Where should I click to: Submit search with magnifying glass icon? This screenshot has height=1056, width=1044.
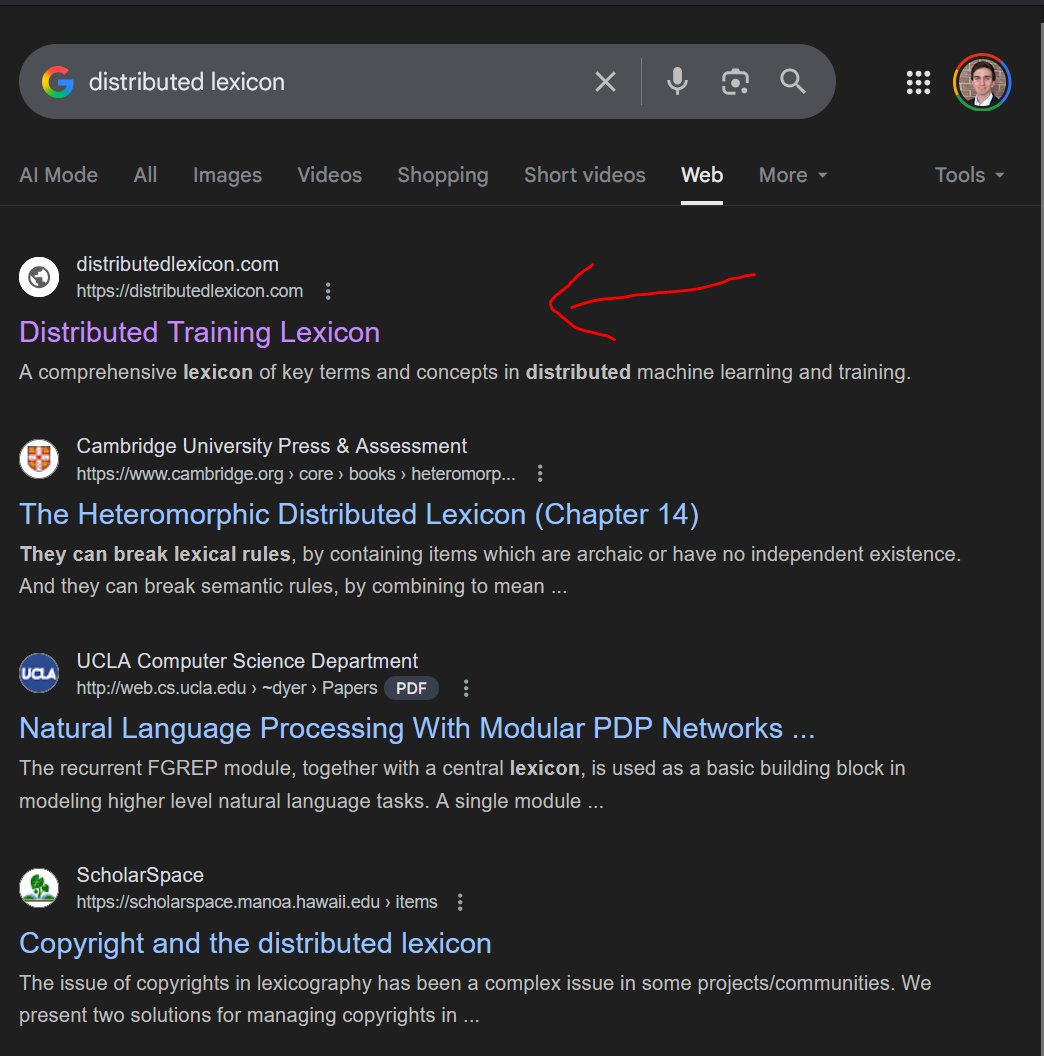pos(793,81)
